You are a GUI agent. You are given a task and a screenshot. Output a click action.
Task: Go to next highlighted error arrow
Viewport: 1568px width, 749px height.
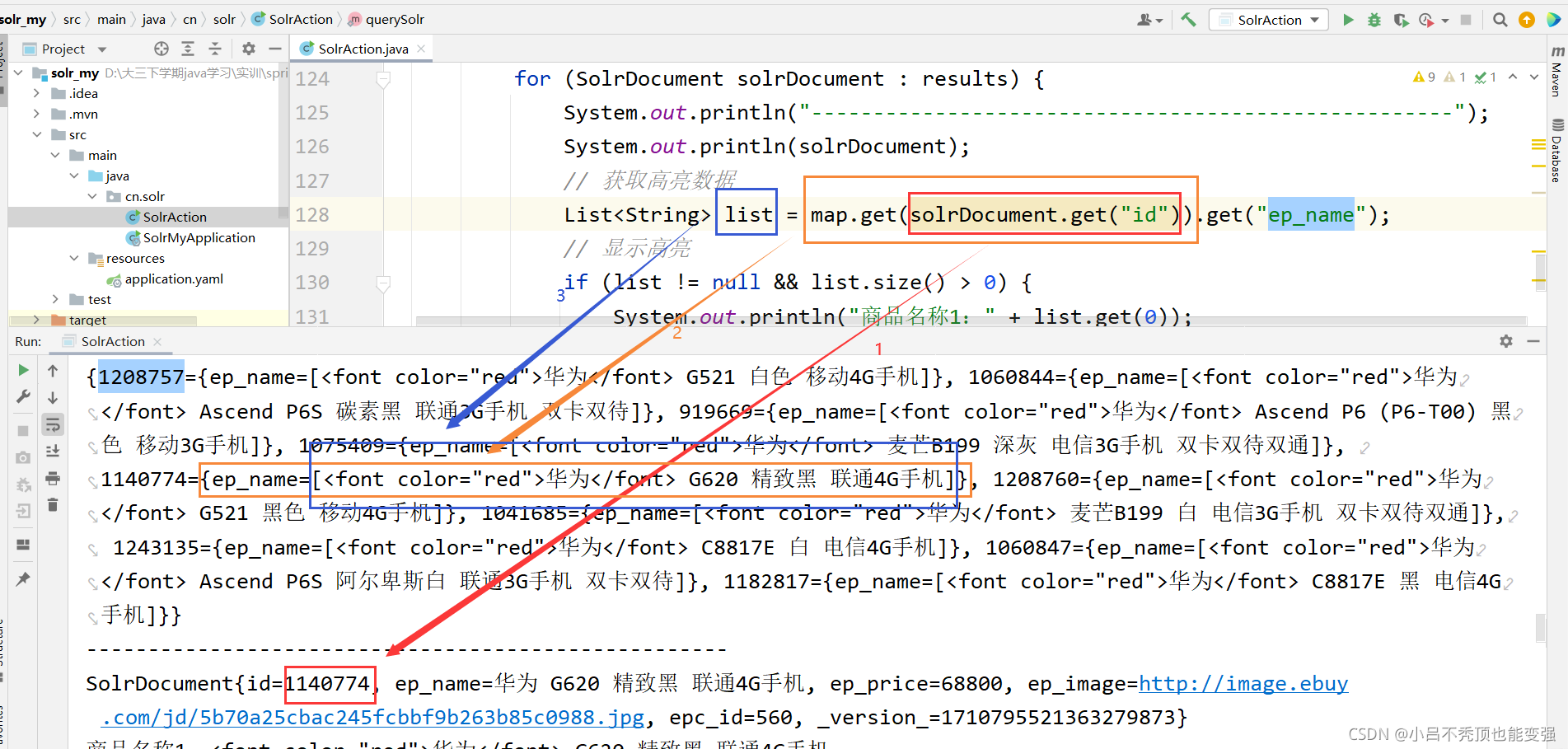click(x=1534, y=77)
